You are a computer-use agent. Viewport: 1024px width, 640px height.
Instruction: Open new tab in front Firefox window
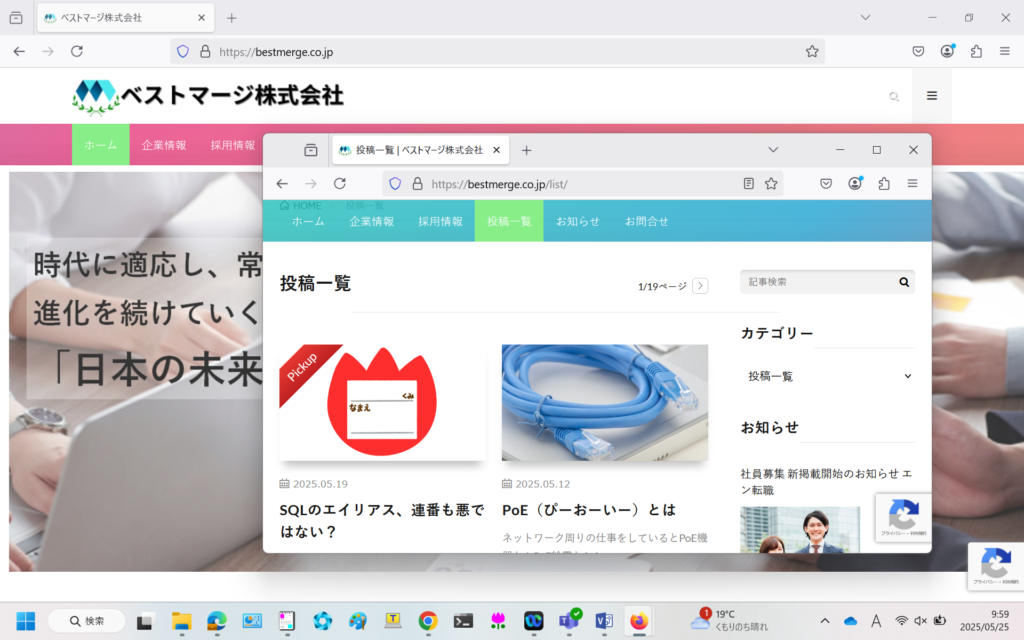(x=526, y=150)
